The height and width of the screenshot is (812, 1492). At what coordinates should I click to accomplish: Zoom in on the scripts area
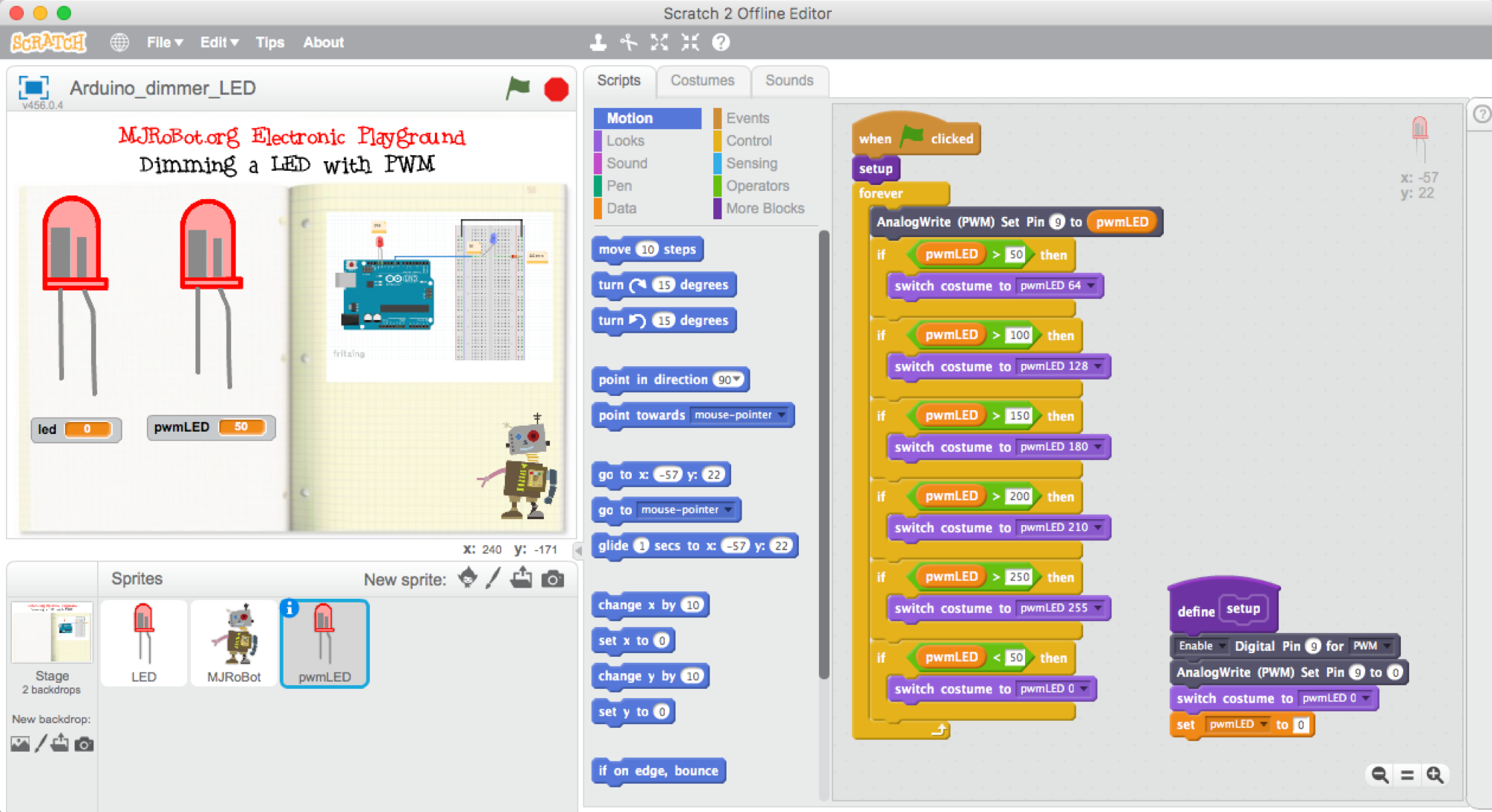pyautogui.click(x=1435, y=775)
